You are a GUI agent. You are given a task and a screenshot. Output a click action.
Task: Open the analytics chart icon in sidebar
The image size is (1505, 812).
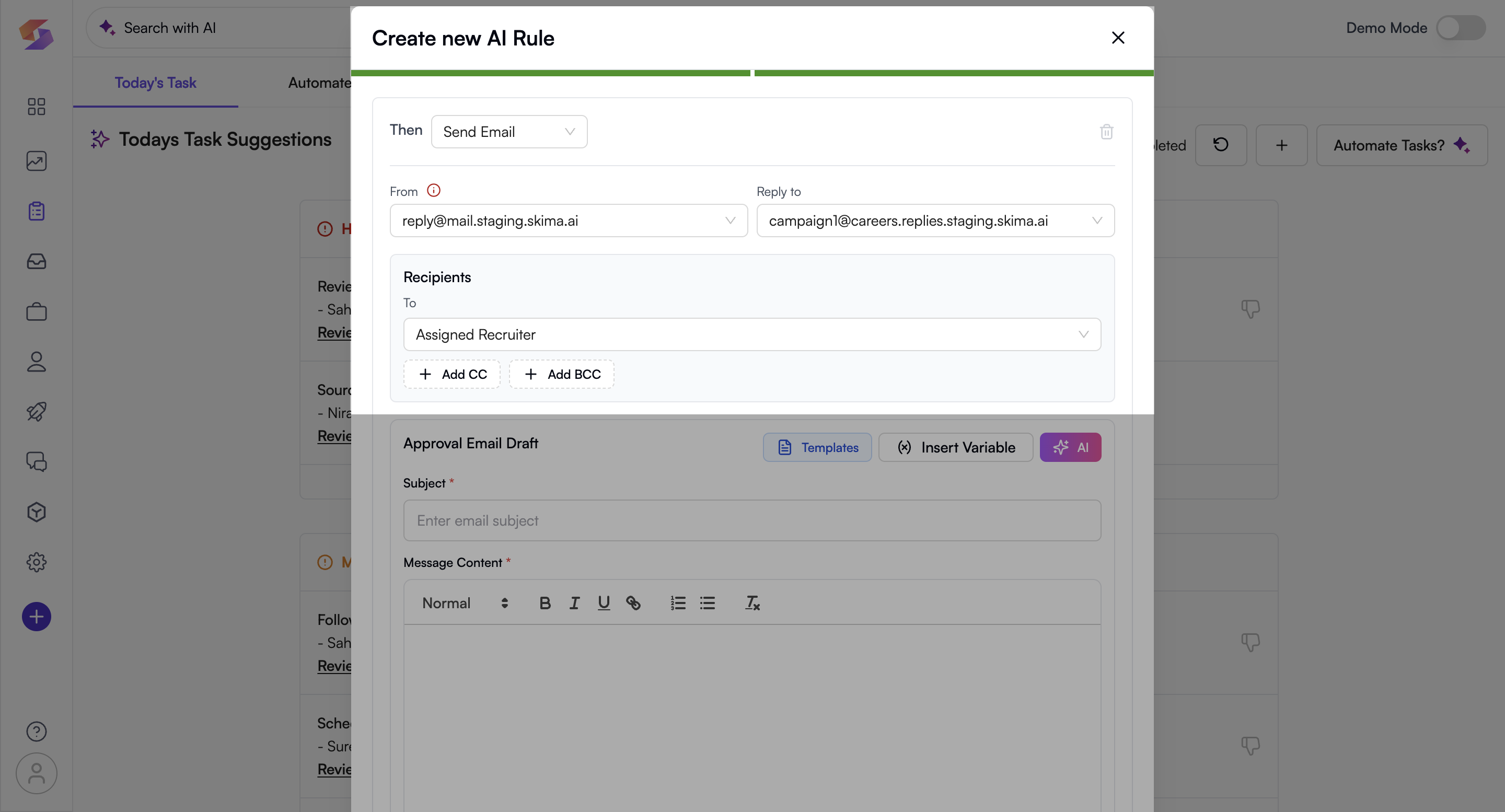click(x=36, y=160)
